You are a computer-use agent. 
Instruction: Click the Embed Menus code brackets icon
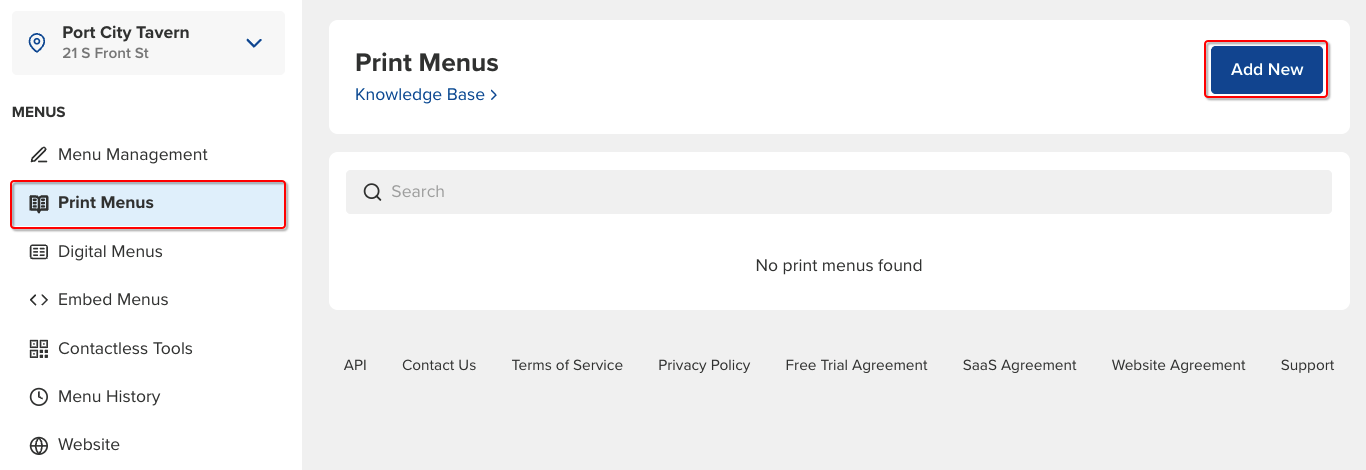39,300
